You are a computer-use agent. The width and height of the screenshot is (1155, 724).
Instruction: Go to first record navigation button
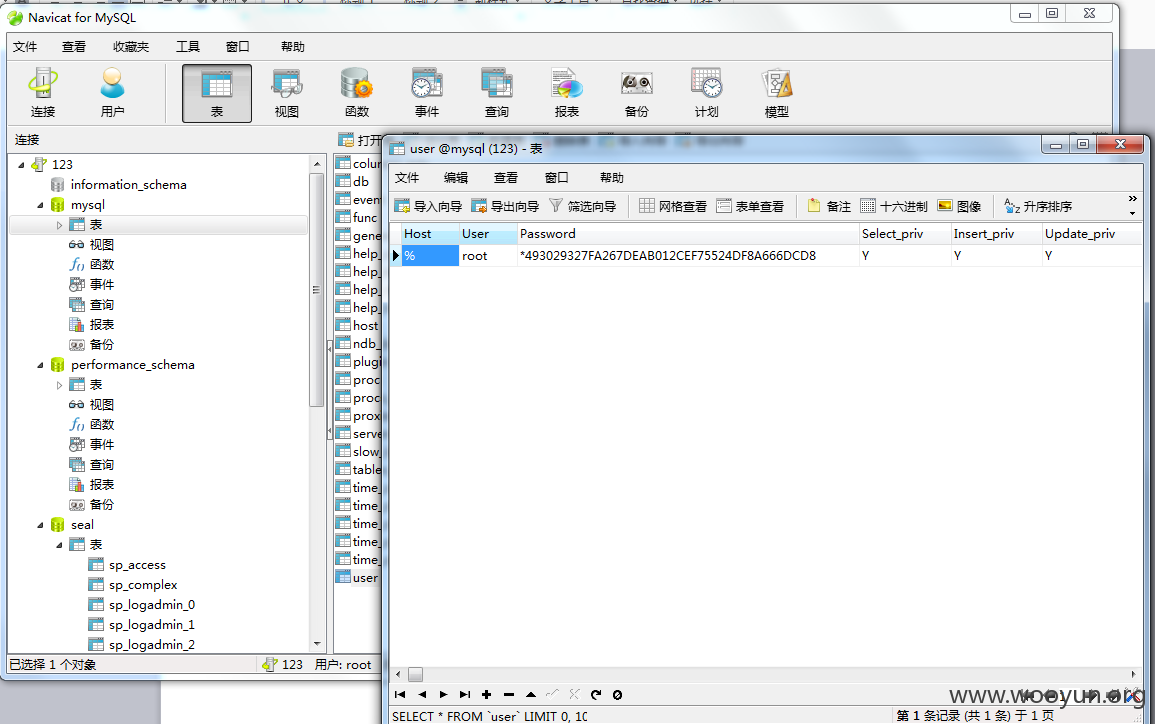pos(400,695)
